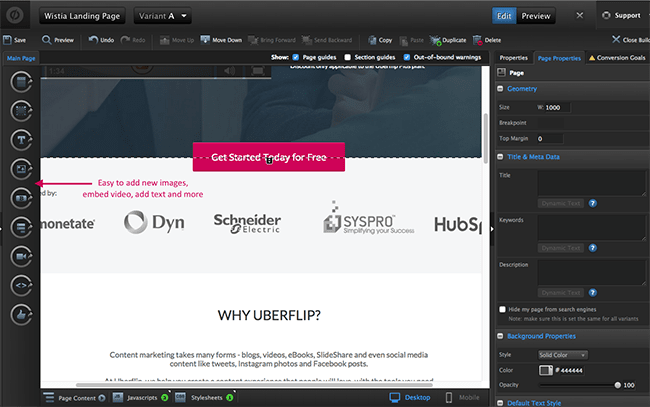Open the Main Page tab
Viewport: 650px width, 407px height.
click(21, 58)
